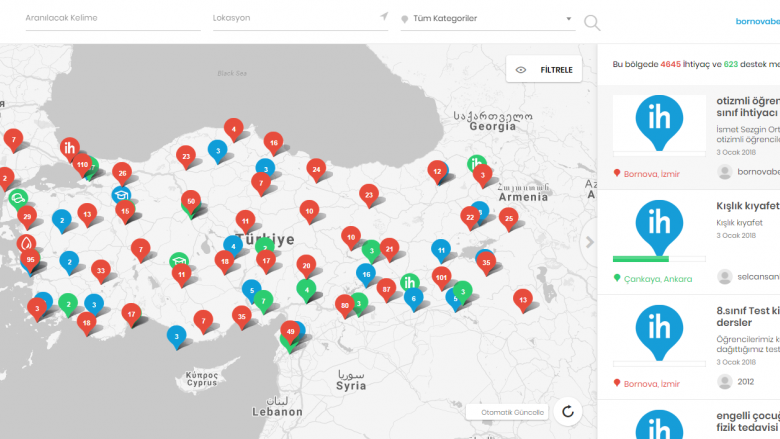This screenshot has width=780, height=439.
Task: Toggle the FİLTRELE eye filter button
Action: [x=545, y=70]
